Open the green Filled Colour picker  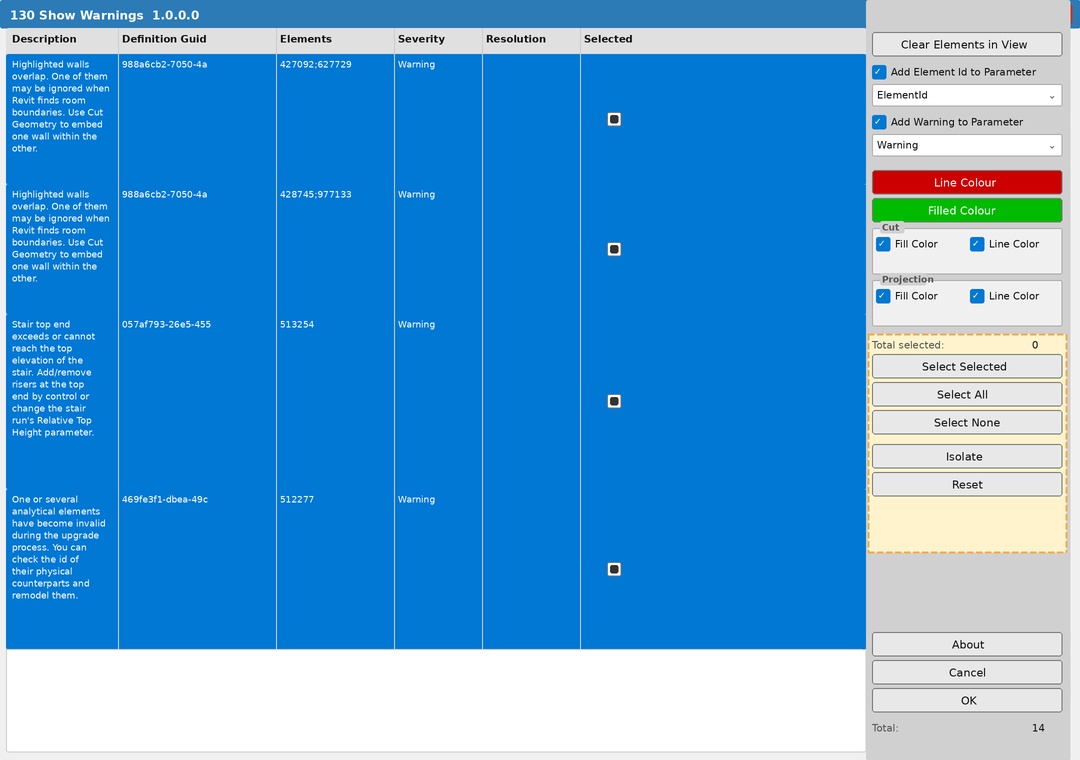[966, 210]
